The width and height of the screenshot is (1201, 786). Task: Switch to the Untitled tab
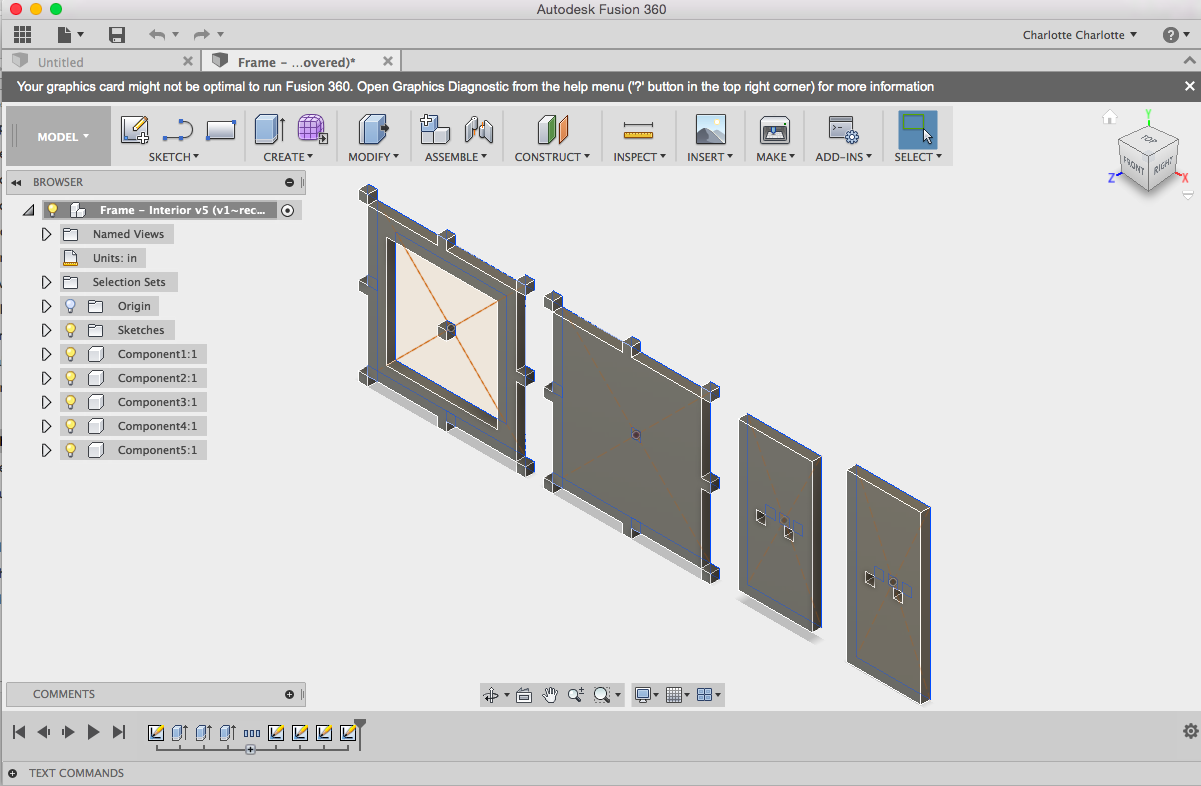coord(61,62)
